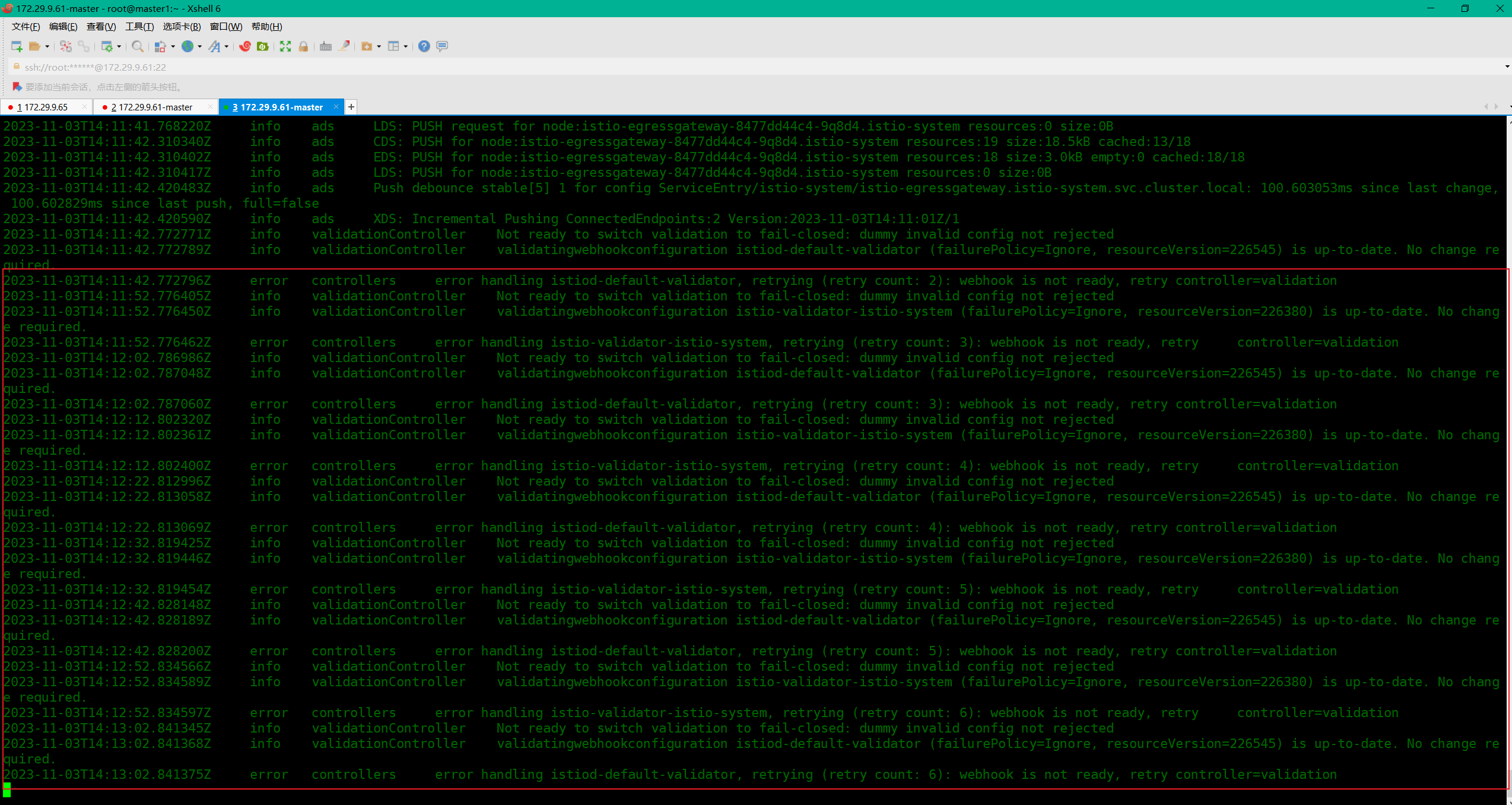Click the ssh address bar field
Screen dimensions: 1512x805
pos(760,67)
